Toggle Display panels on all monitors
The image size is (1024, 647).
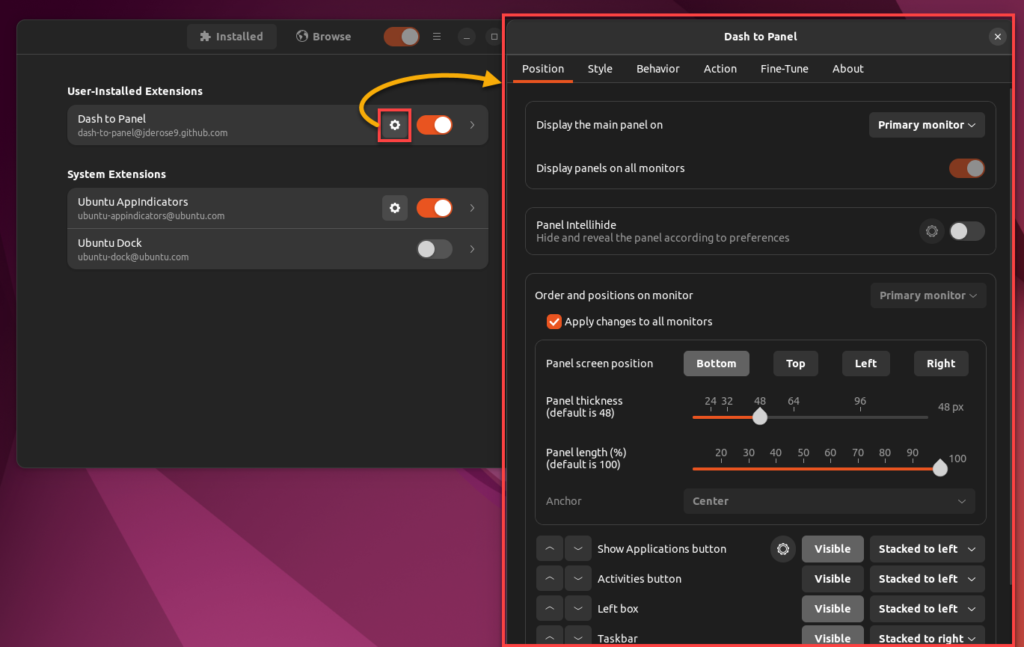click(966, 170)
